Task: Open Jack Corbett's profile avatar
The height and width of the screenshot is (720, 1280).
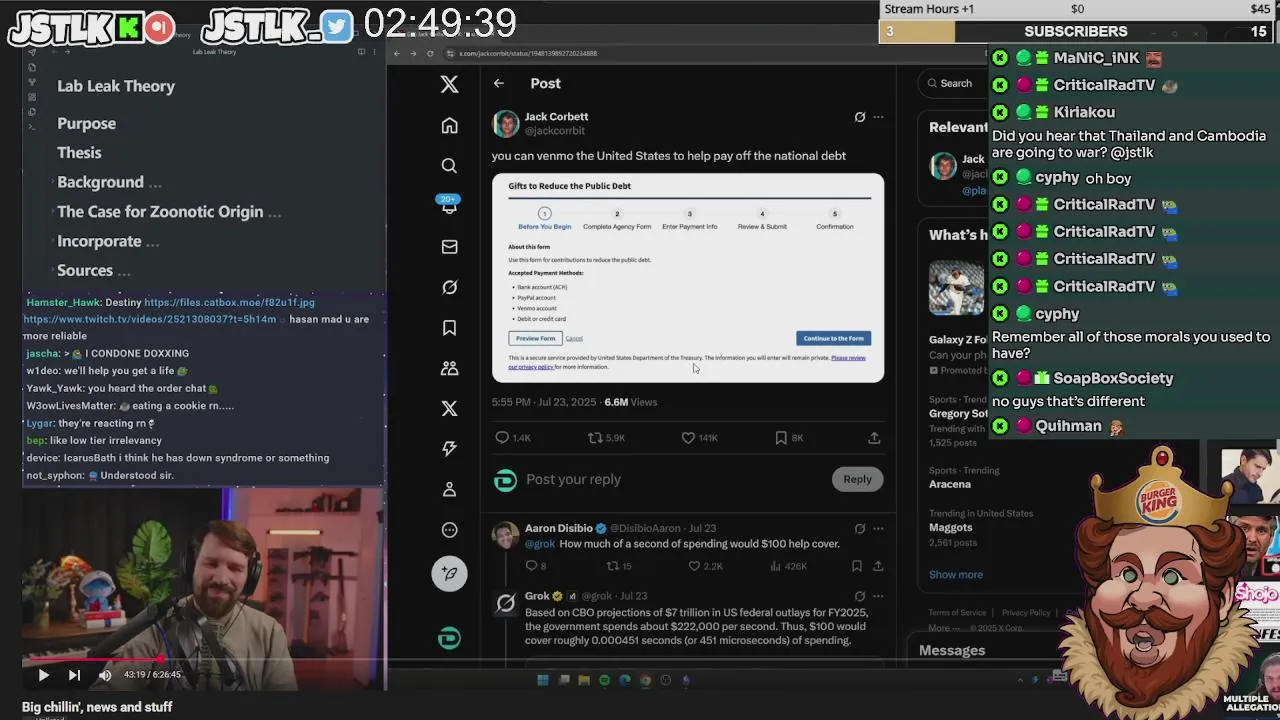Action: click(x=506, y=123)
